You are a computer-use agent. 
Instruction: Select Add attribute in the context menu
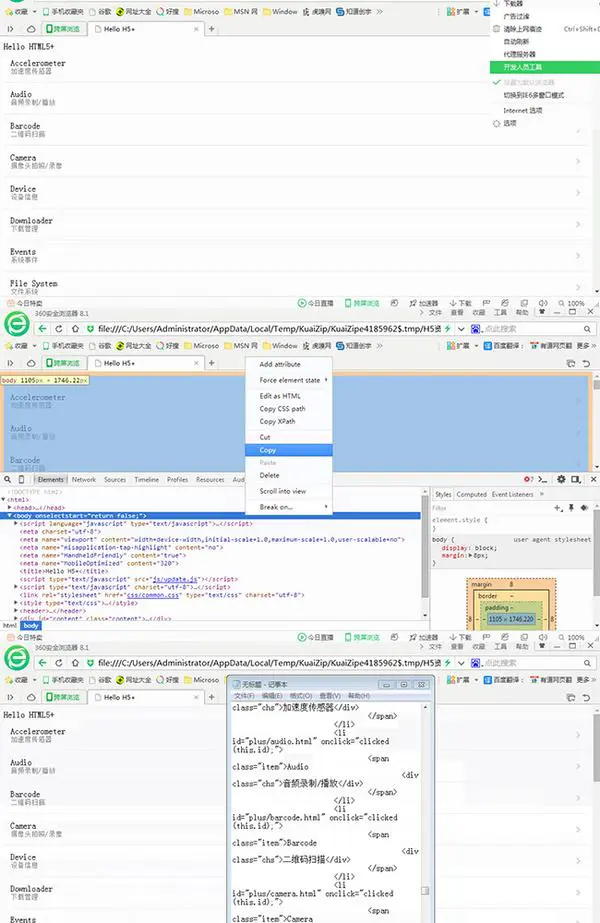click(x=280, y=364)
